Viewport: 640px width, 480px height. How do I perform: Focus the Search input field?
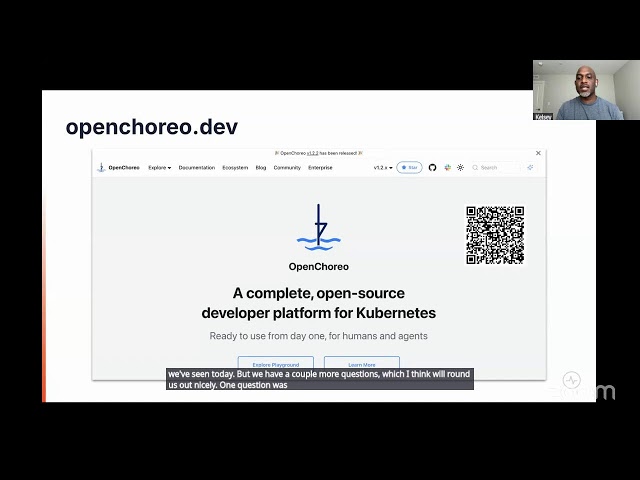[x=497, y=167]
